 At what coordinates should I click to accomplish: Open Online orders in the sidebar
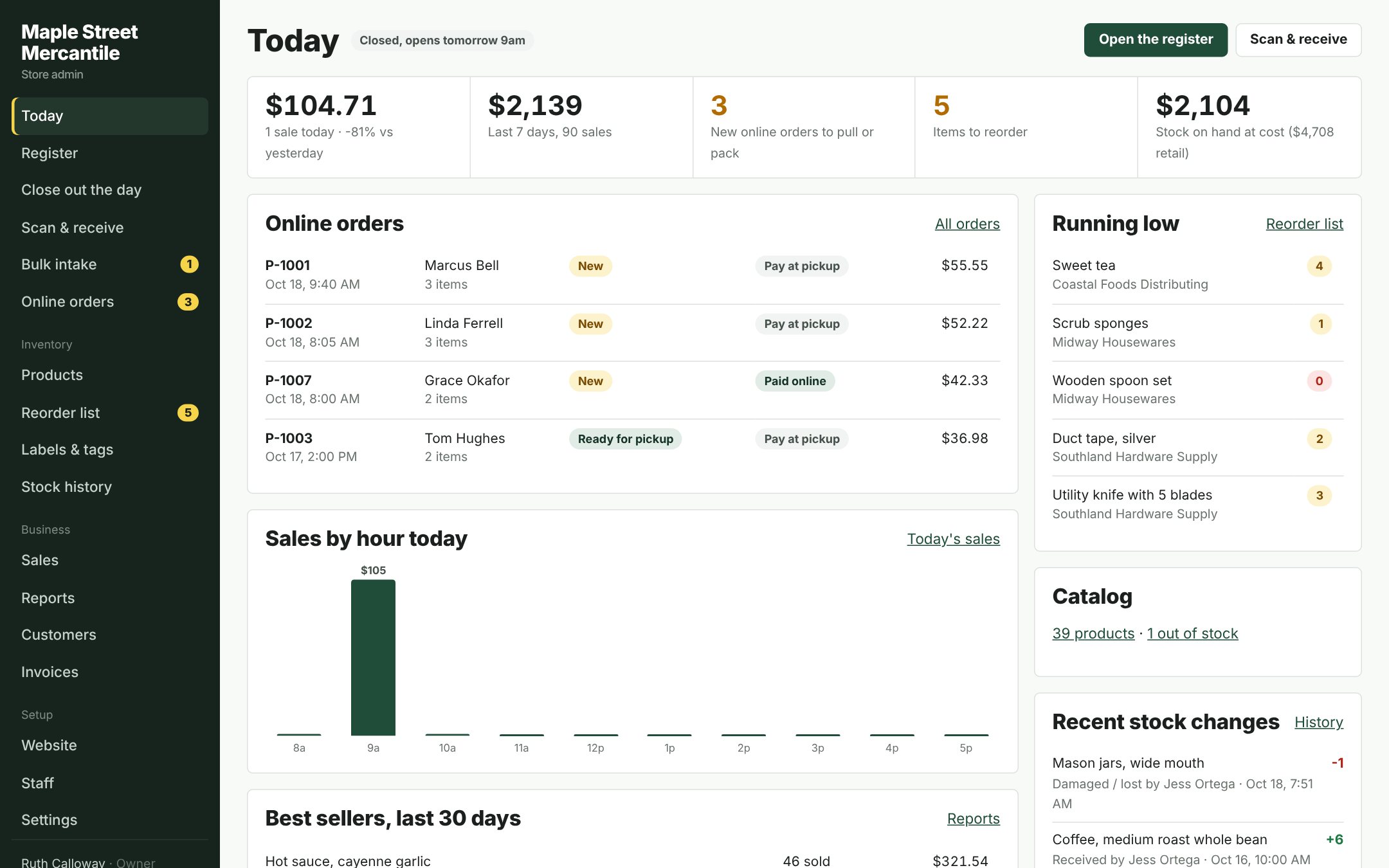tap(110, 302)
